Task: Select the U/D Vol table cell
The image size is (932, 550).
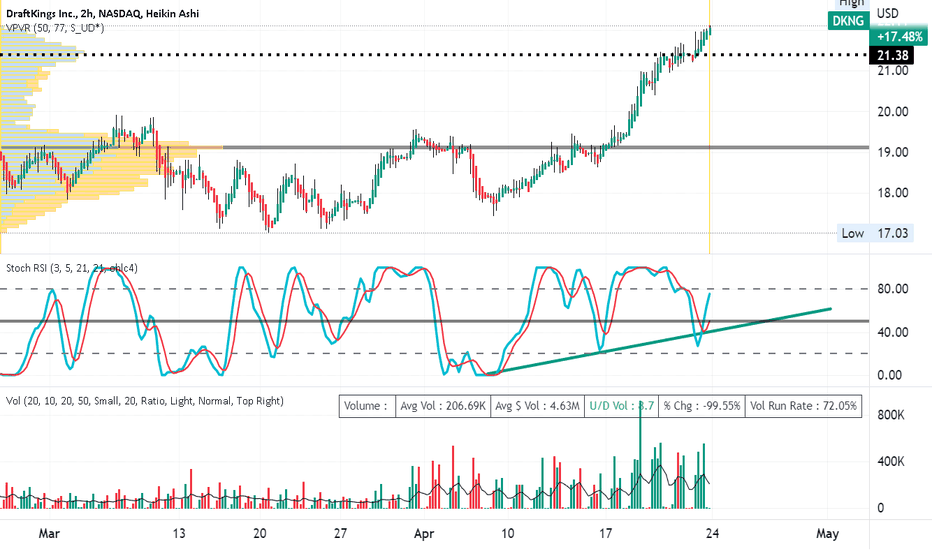Action: (621, 406)
